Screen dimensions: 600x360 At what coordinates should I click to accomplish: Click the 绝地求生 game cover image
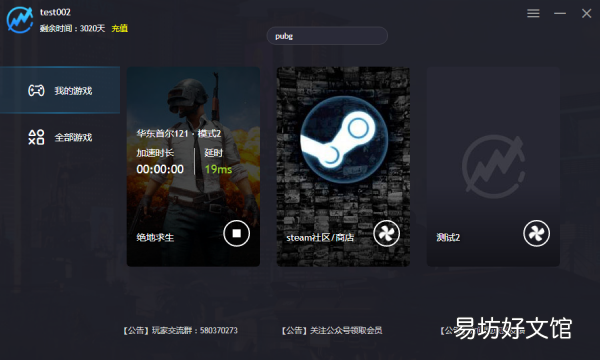click(x=193, y=167)
